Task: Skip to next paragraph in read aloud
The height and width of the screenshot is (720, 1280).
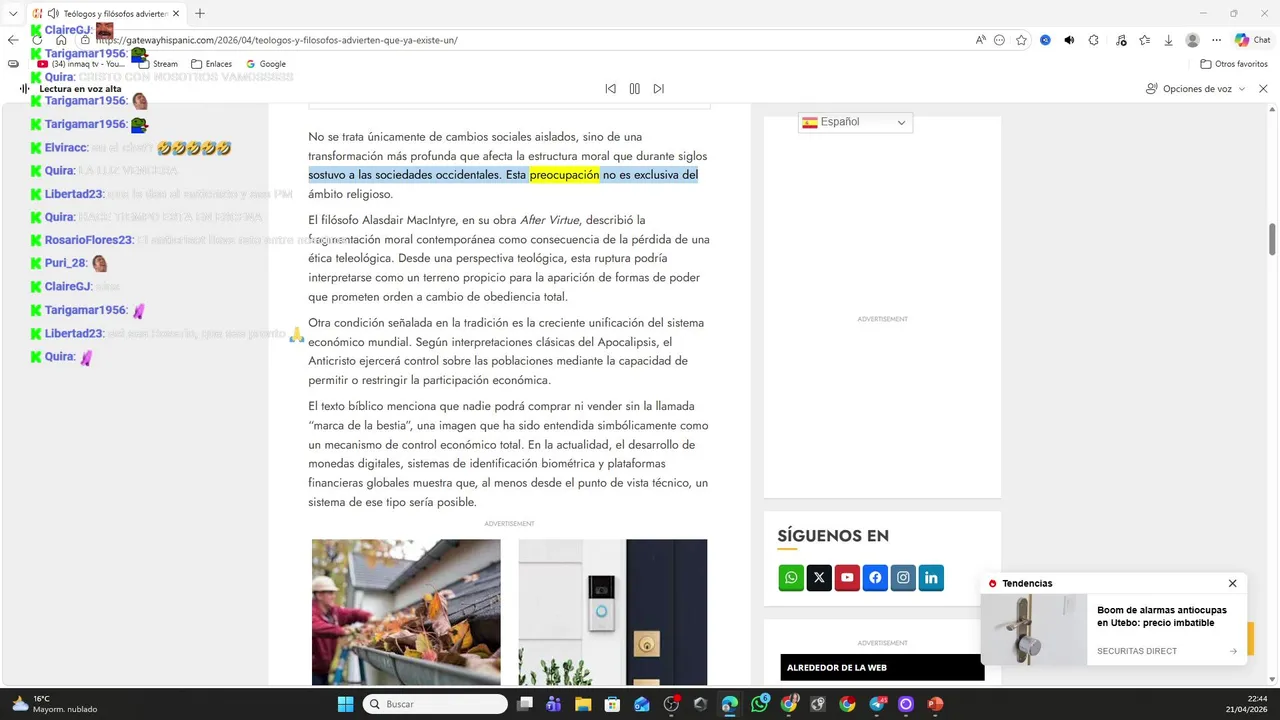Action: coord(658,89)
